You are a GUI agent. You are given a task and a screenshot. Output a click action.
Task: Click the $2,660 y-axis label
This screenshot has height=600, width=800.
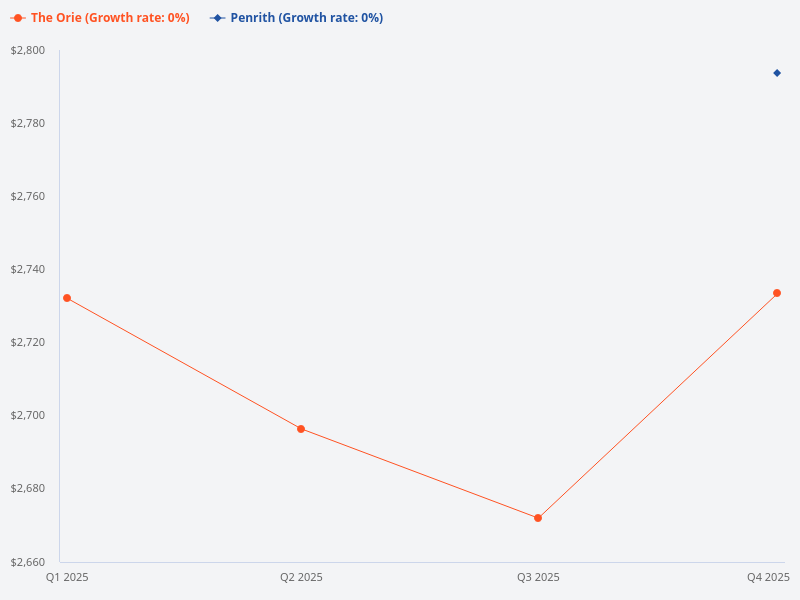pyautogui.click(x=28, y=561)
